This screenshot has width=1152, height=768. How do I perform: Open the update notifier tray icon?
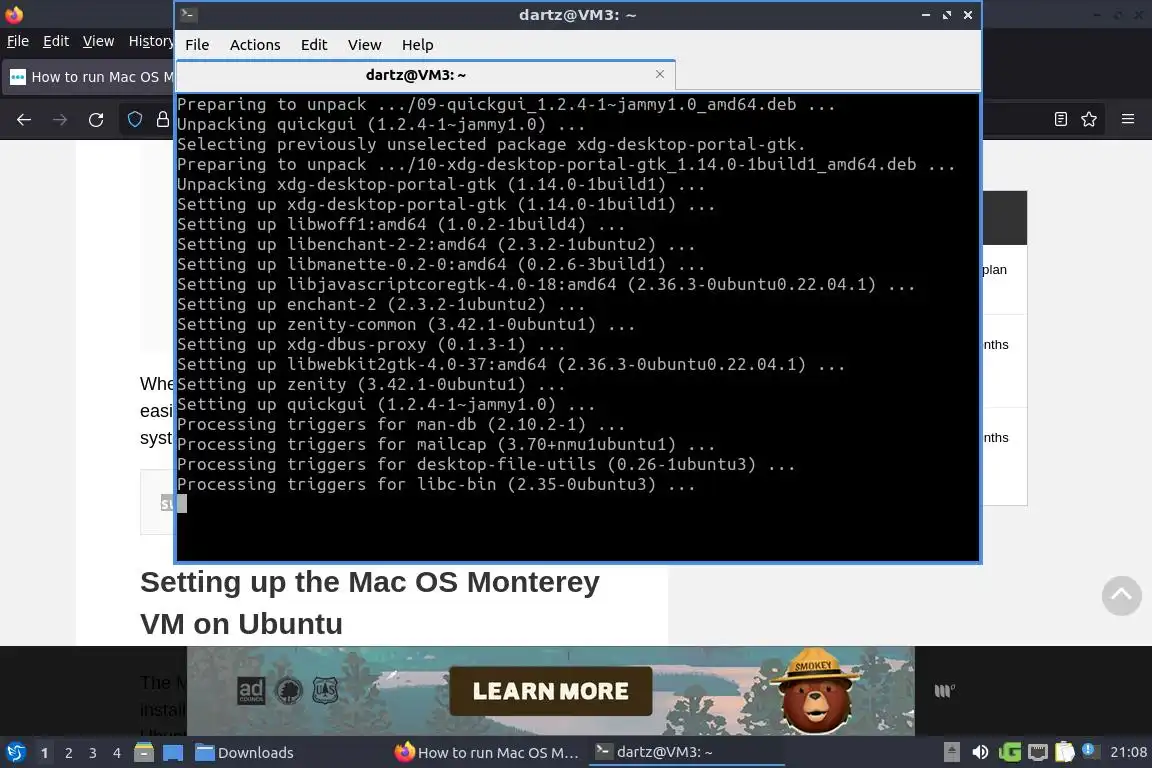1090,751
